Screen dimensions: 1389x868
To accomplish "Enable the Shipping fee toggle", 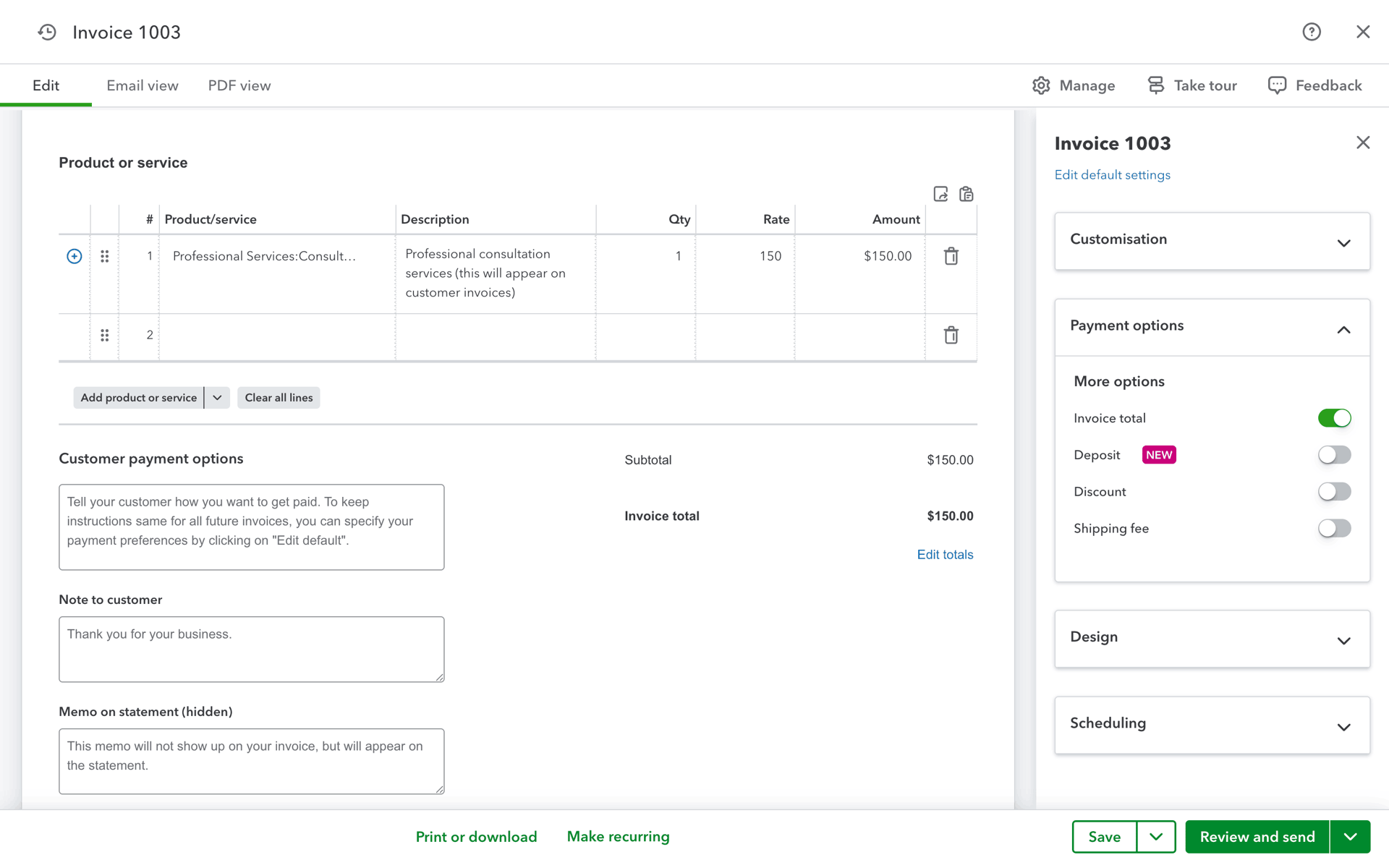I will 1334,529.
